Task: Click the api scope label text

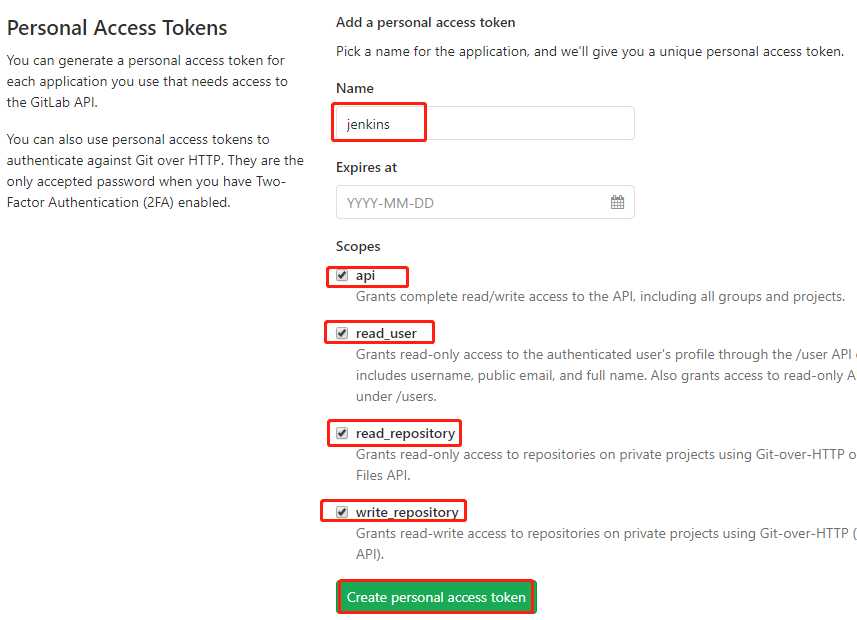Action: pyautogui.click(x=365, y=276)
